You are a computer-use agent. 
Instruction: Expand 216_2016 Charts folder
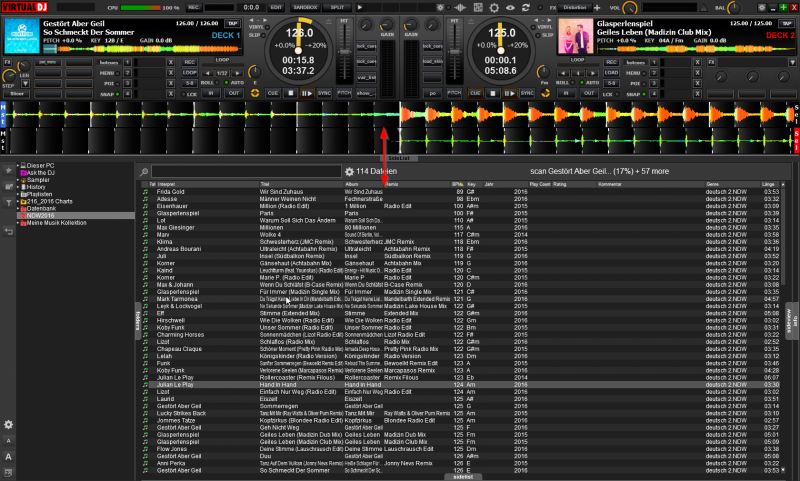click(18, 201)
